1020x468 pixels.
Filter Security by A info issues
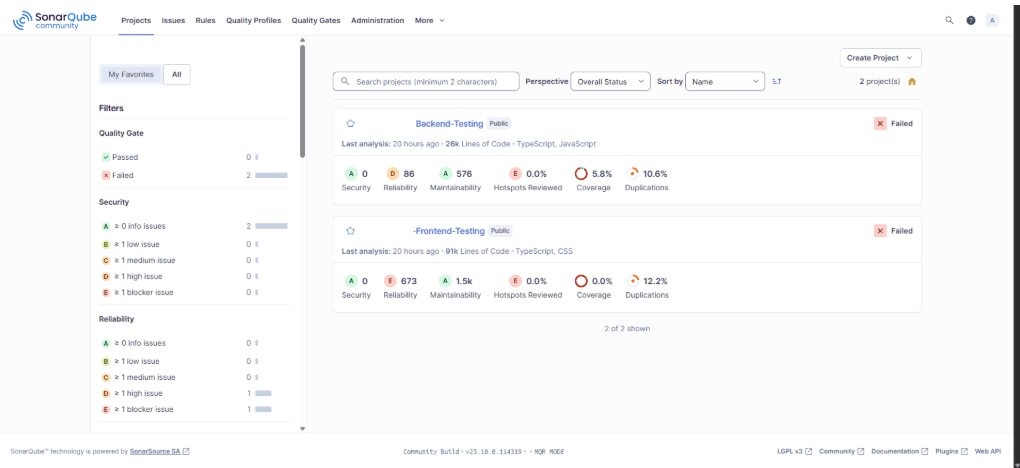click(x=193, y=226)
